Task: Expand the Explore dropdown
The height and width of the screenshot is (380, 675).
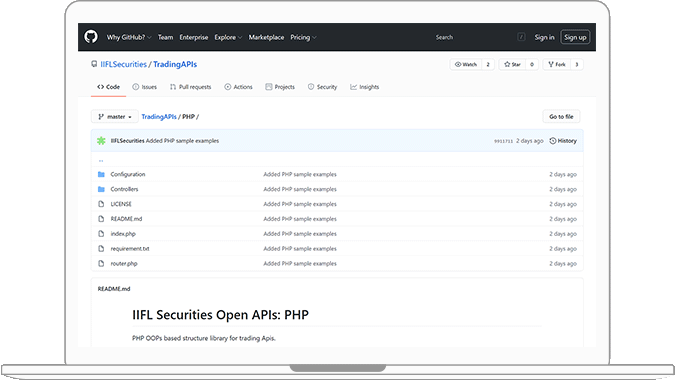Action: point(228,37)
